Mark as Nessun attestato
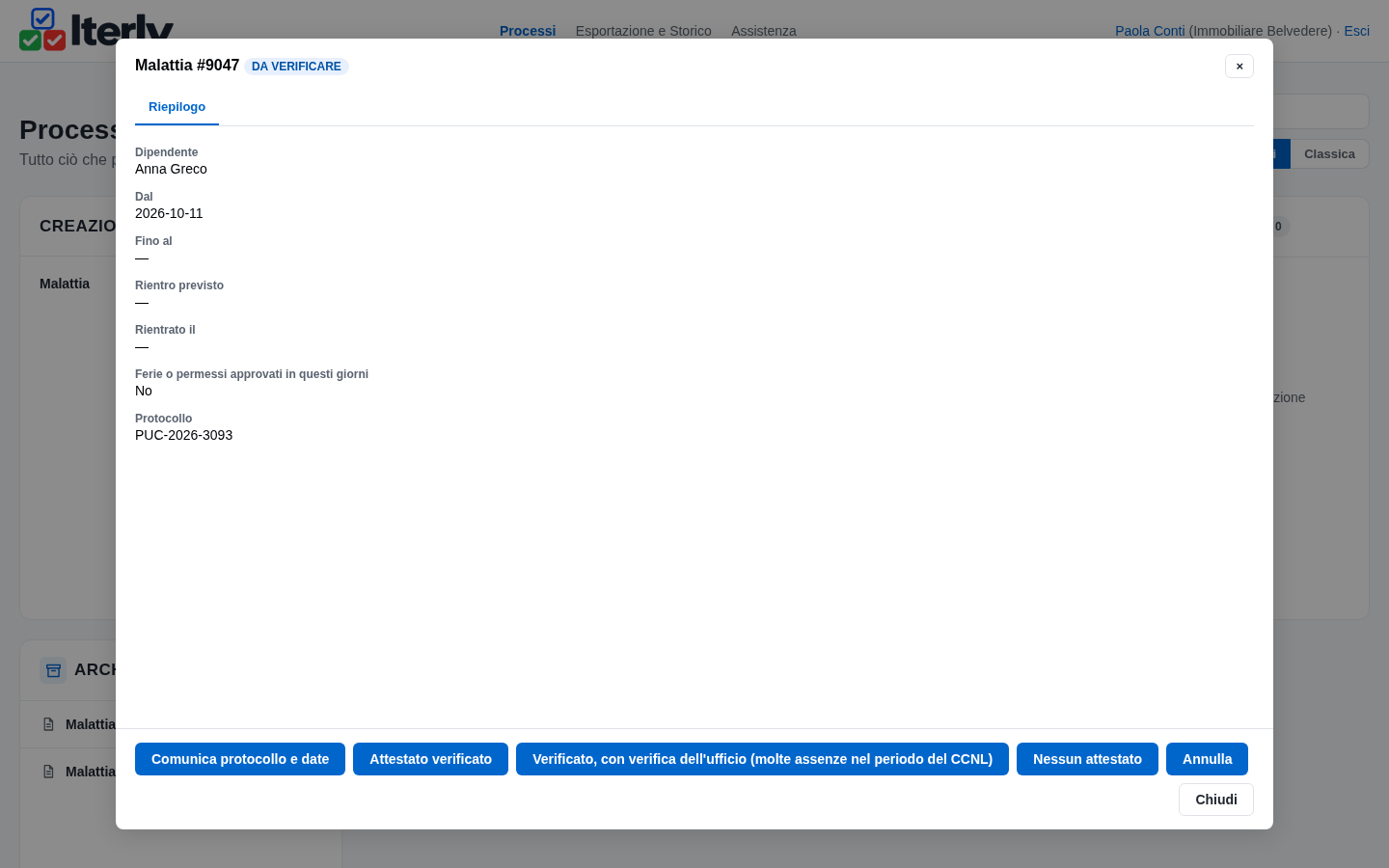Image resolution: width=1389 pixels, height=868 pixels. 1087,759
